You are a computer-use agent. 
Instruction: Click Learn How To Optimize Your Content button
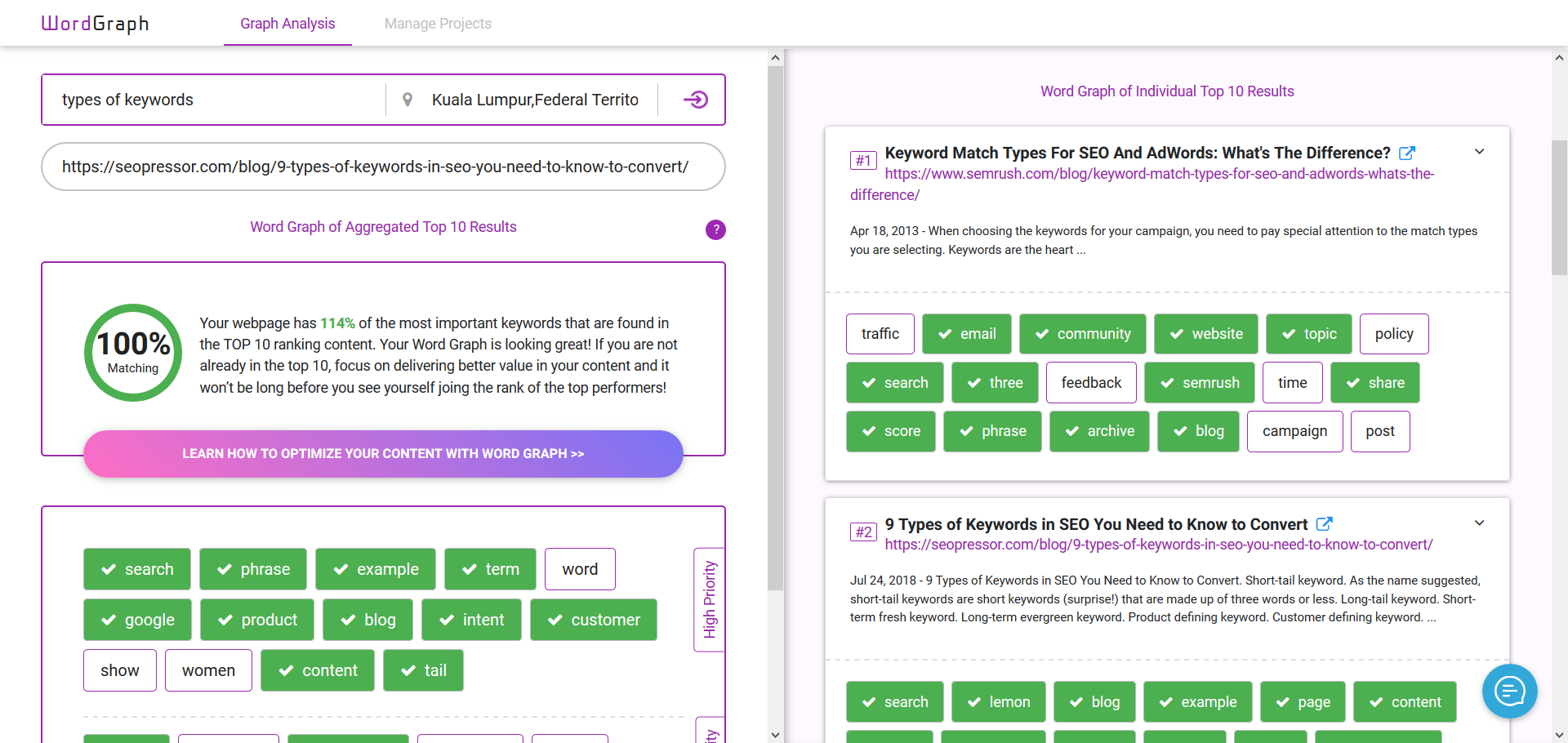383,454
